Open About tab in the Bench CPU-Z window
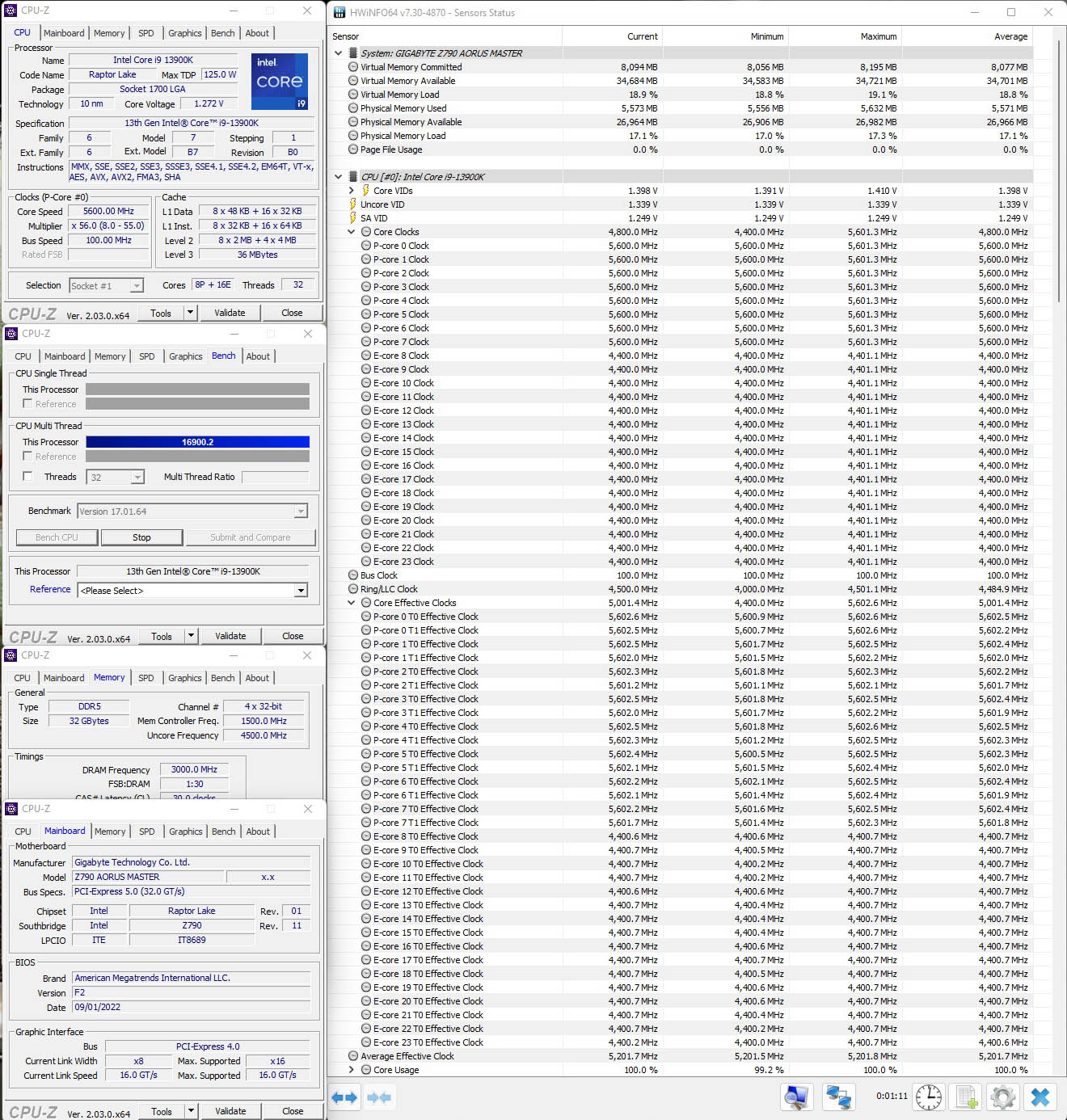This screenshot has width=1067, height=1120. [x=259, y=356]
